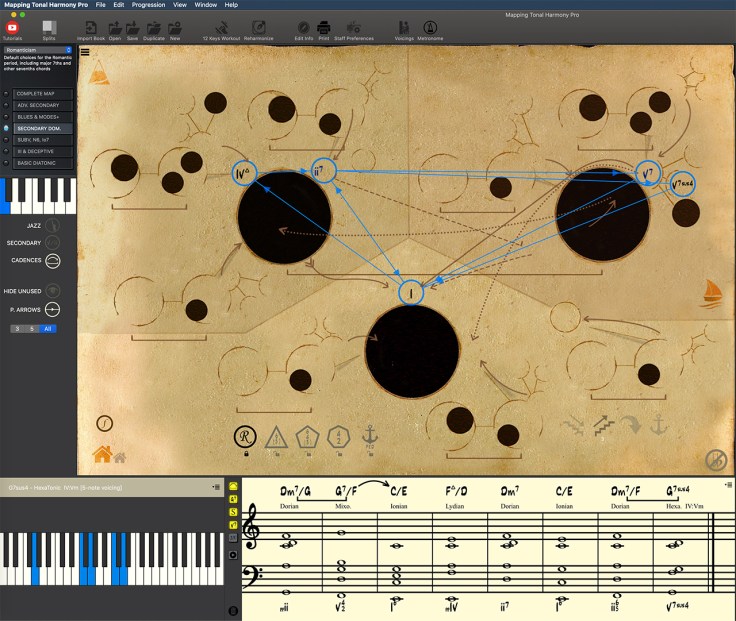Open the View menu
Screen dimensions: 736x621
pyautogui.click(x=179, y=5)
